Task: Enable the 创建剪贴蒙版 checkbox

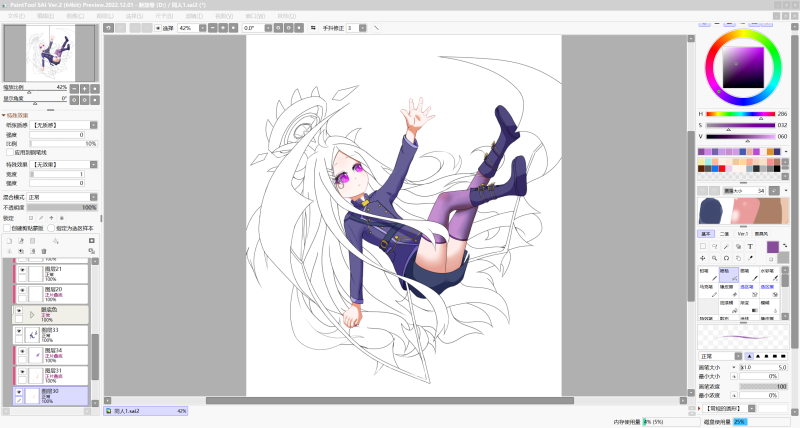Action: [6, 227]
